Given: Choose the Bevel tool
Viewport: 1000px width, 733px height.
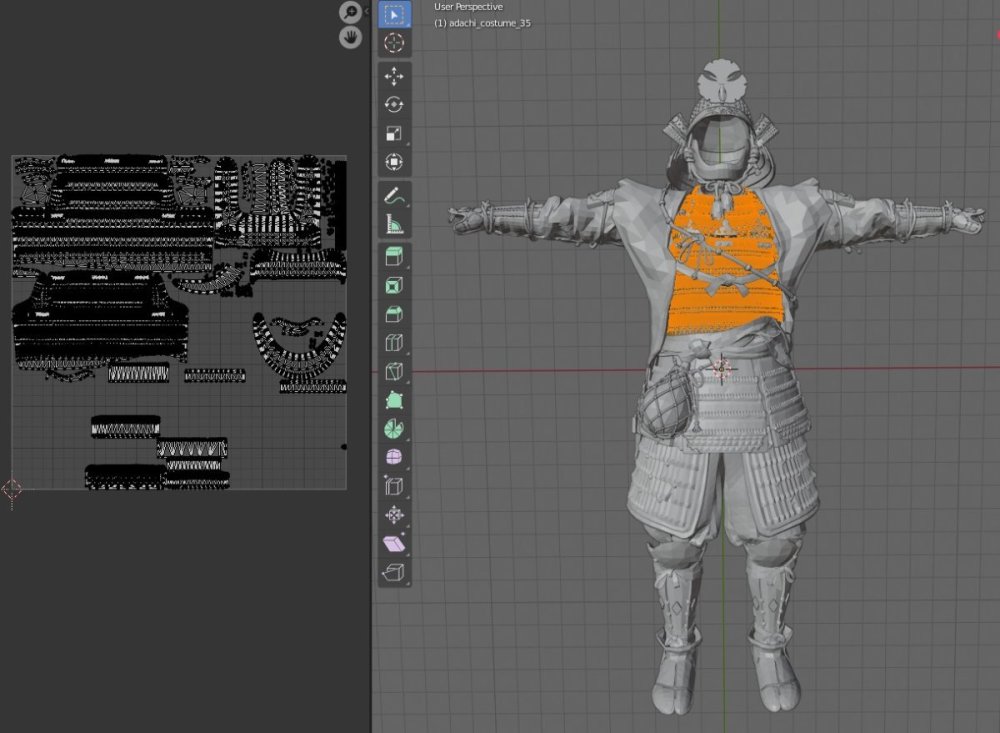Looking at the screenshot, I should [394, 343].
